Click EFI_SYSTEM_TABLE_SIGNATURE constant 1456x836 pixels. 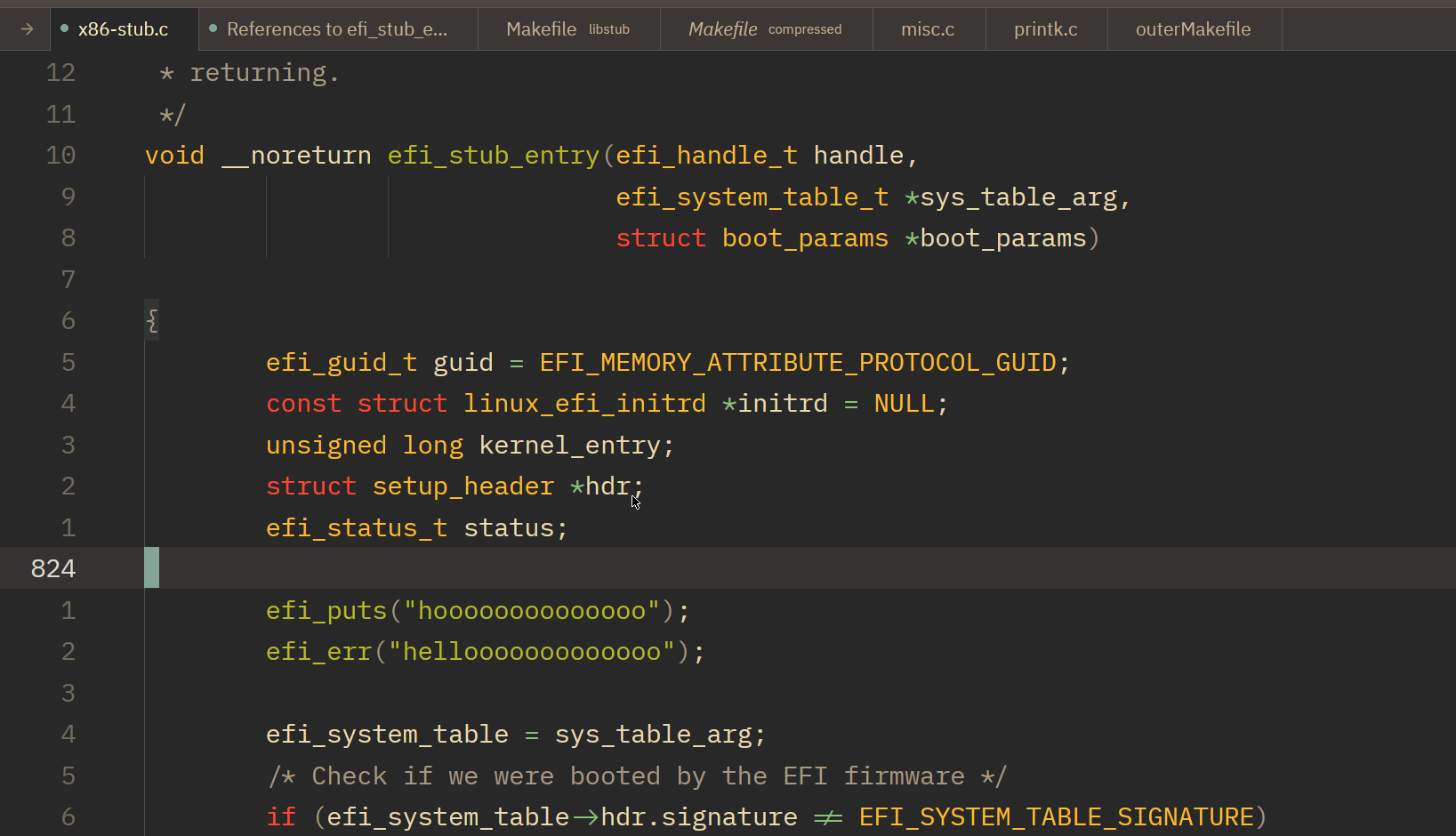(1057, 817)
